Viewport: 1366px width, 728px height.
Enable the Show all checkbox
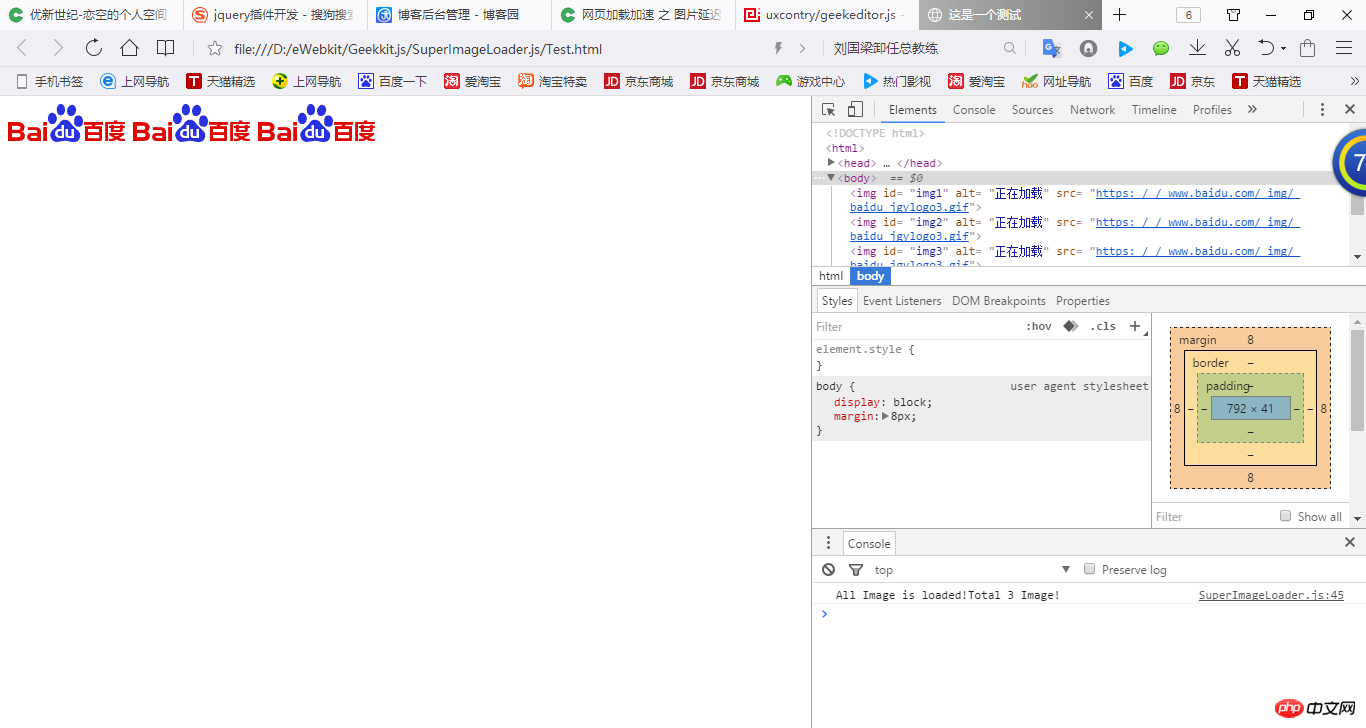(x=1286, y=516)
